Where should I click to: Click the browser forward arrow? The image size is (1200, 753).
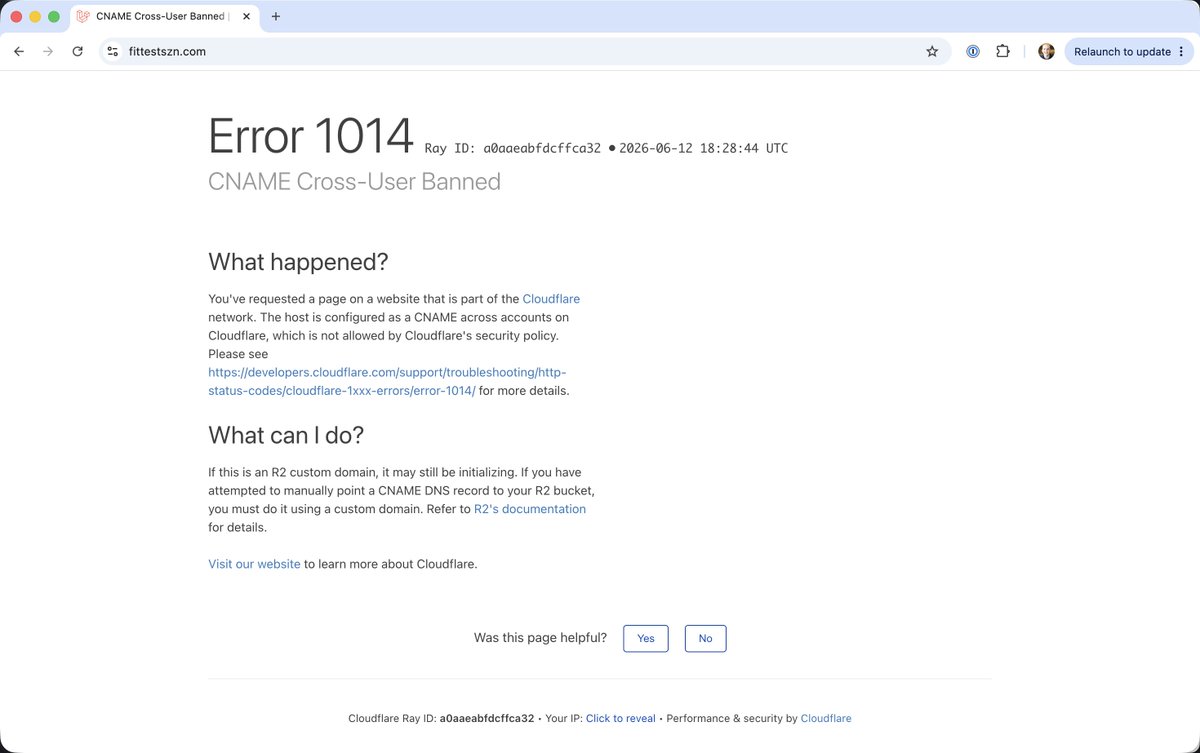(x=48, y=51)
